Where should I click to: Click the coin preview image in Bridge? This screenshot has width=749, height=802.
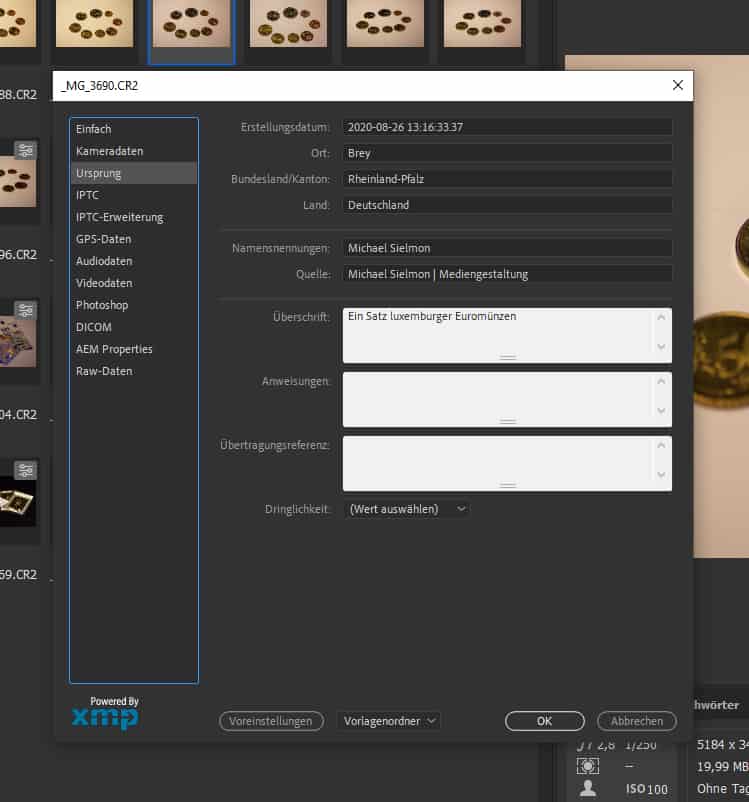point(721,307)
